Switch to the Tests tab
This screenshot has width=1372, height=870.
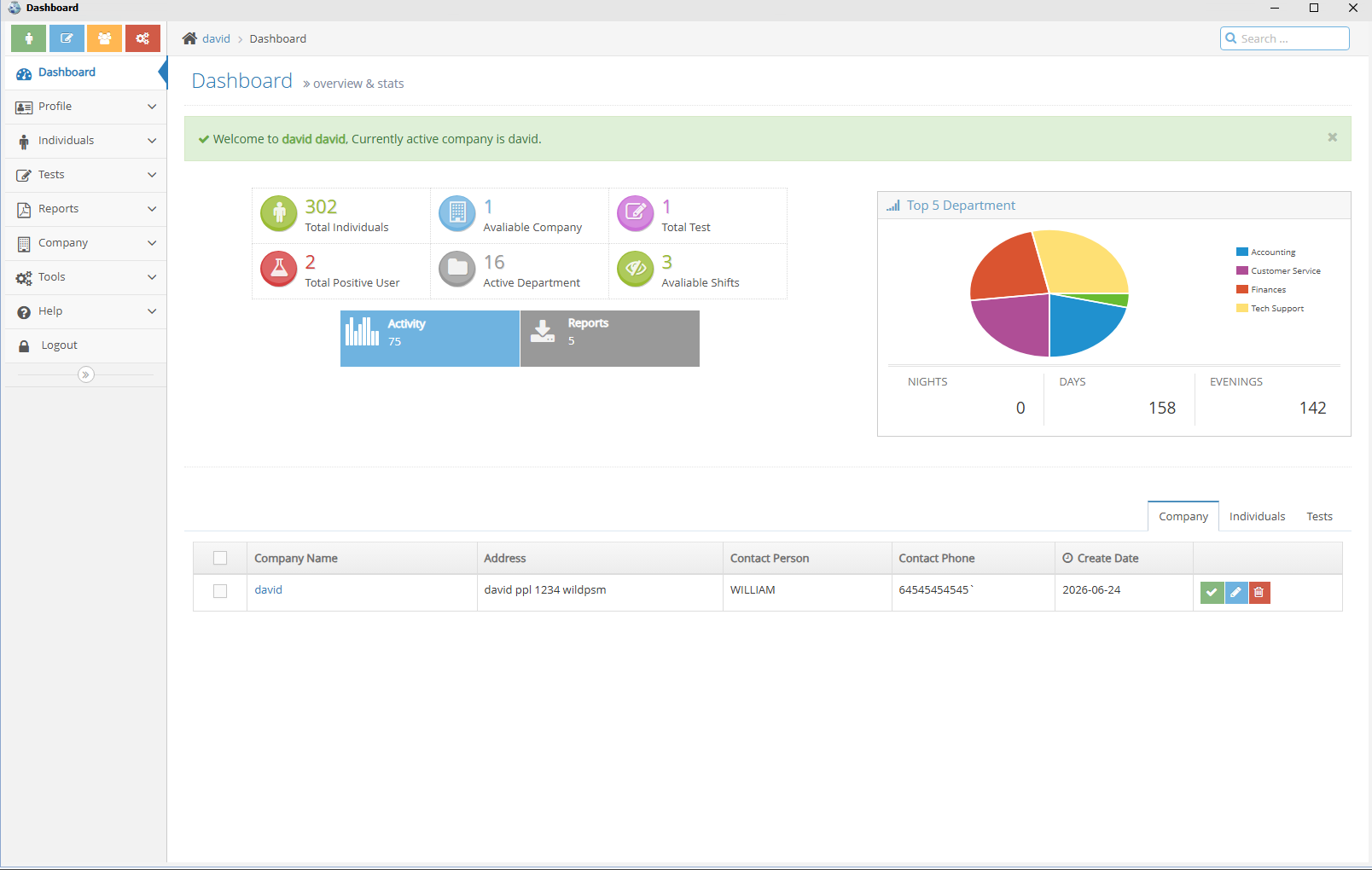(1319, 516)
